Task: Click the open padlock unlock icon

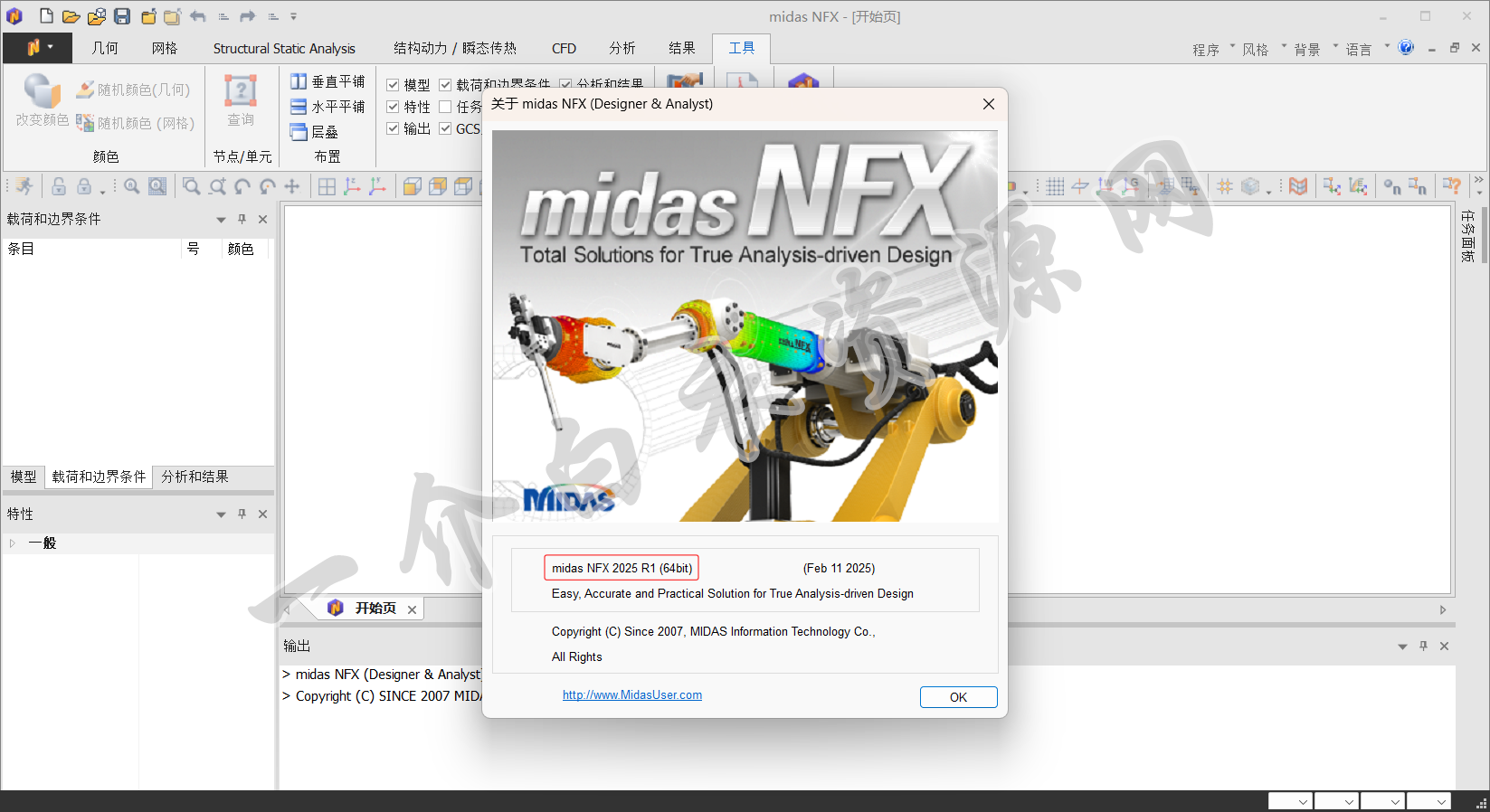Action: point(59,186)
